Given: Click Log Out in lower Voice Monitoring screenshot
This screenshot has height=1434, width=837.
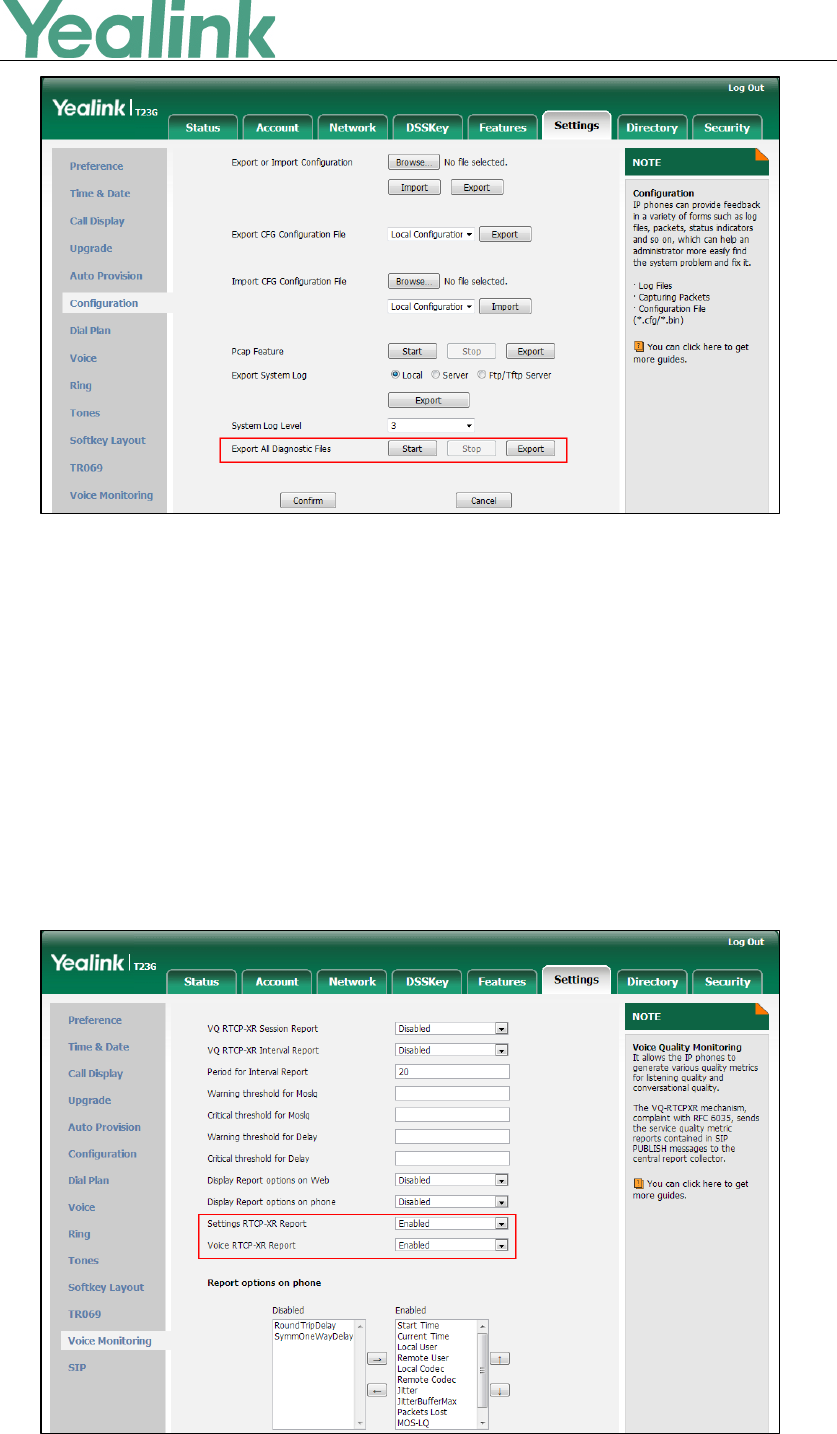Looking at the screenshot, I should 746,942.
